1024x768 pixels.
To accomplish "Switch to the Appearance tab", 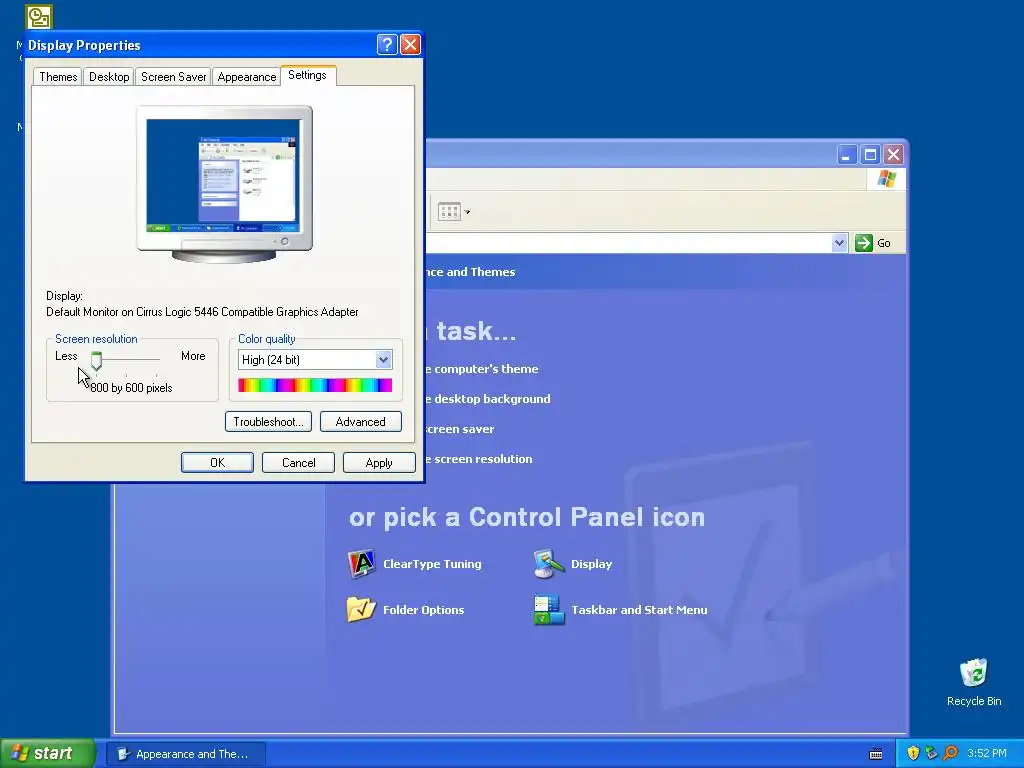I will coord(247,76).
